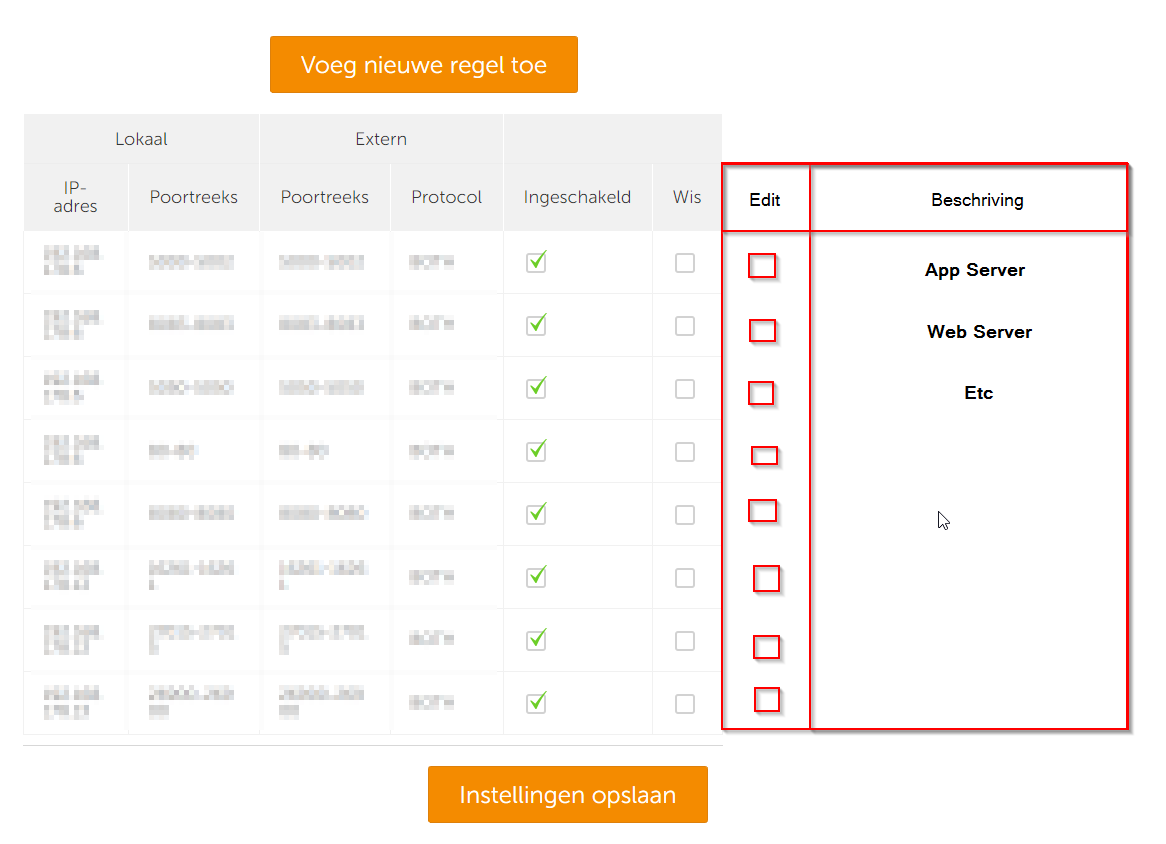1166x844 pixels.
Task: Click the App Server description text
Action: pyautogui.click(x=975, y=270)
